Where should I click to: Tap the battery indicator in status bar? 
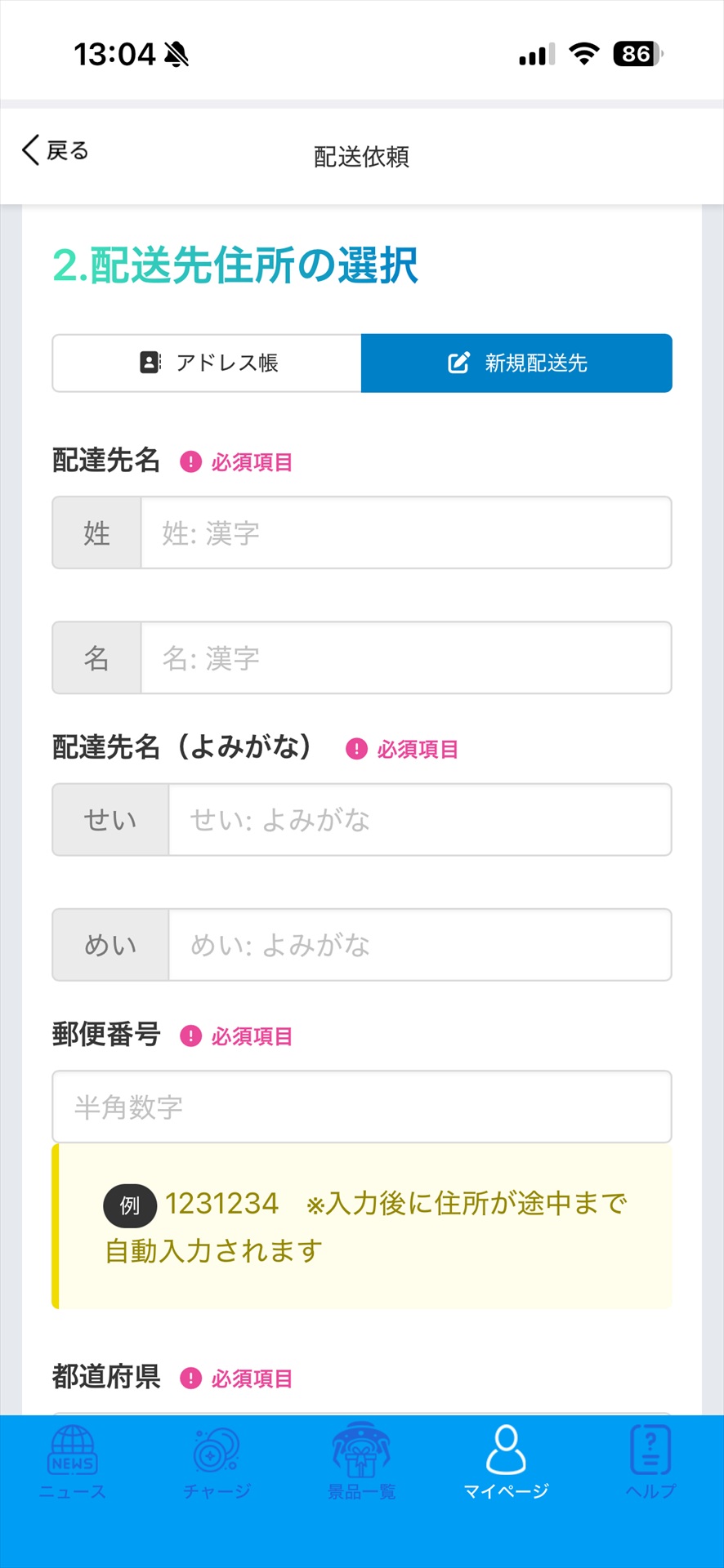pos(637,54)
